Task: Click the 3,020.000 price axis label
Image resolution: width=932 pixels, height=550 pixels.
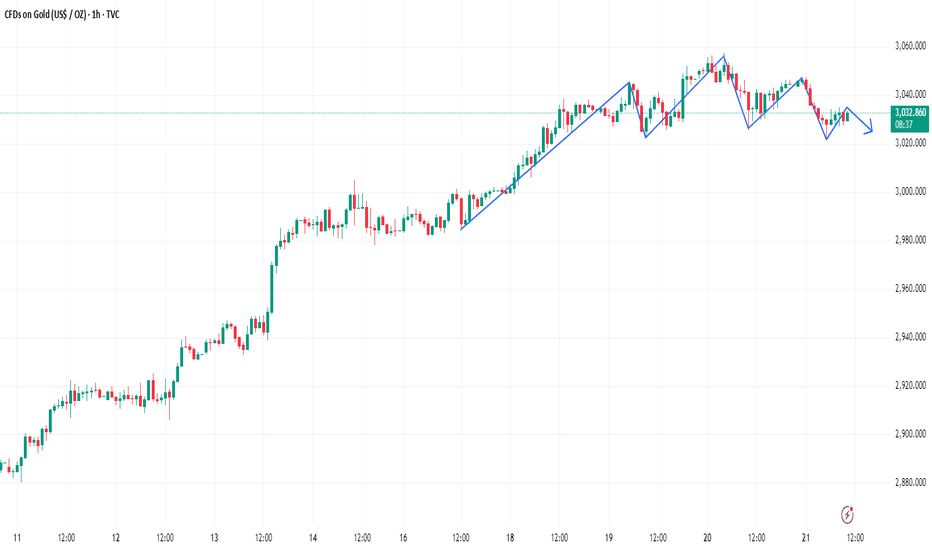Action: (911, 143)
